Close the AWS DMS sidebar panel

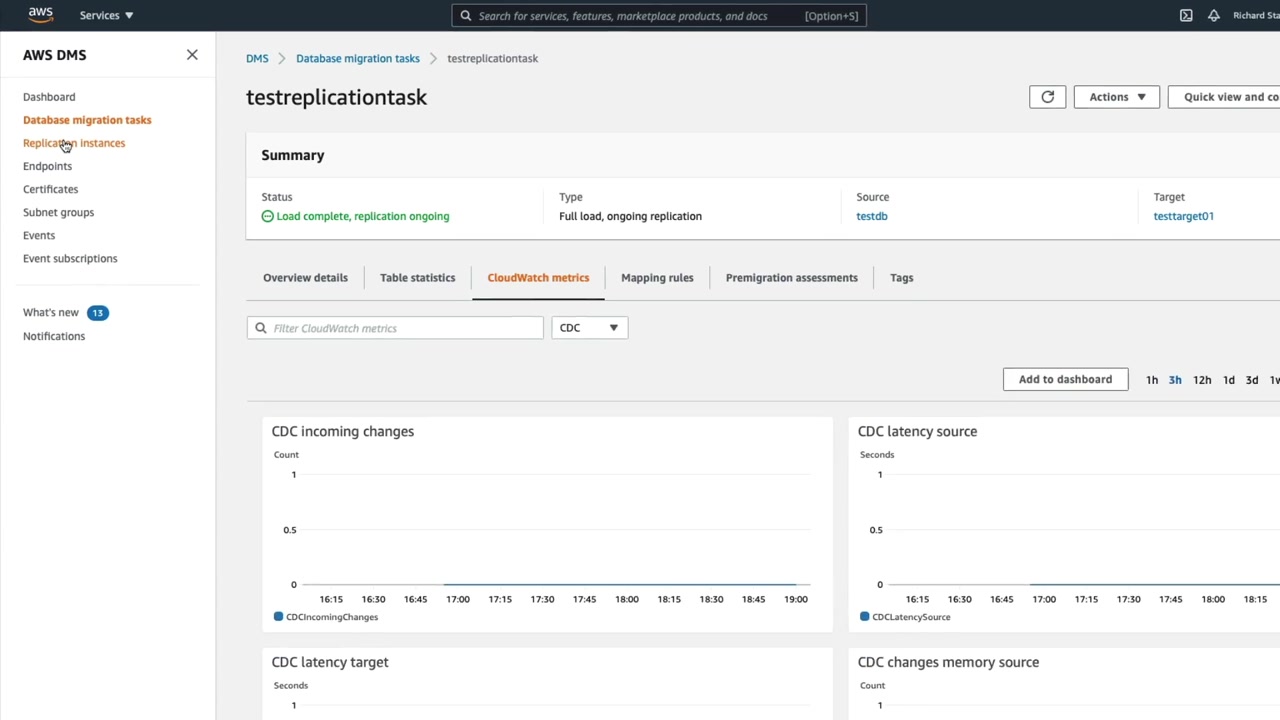coord(192,55)
